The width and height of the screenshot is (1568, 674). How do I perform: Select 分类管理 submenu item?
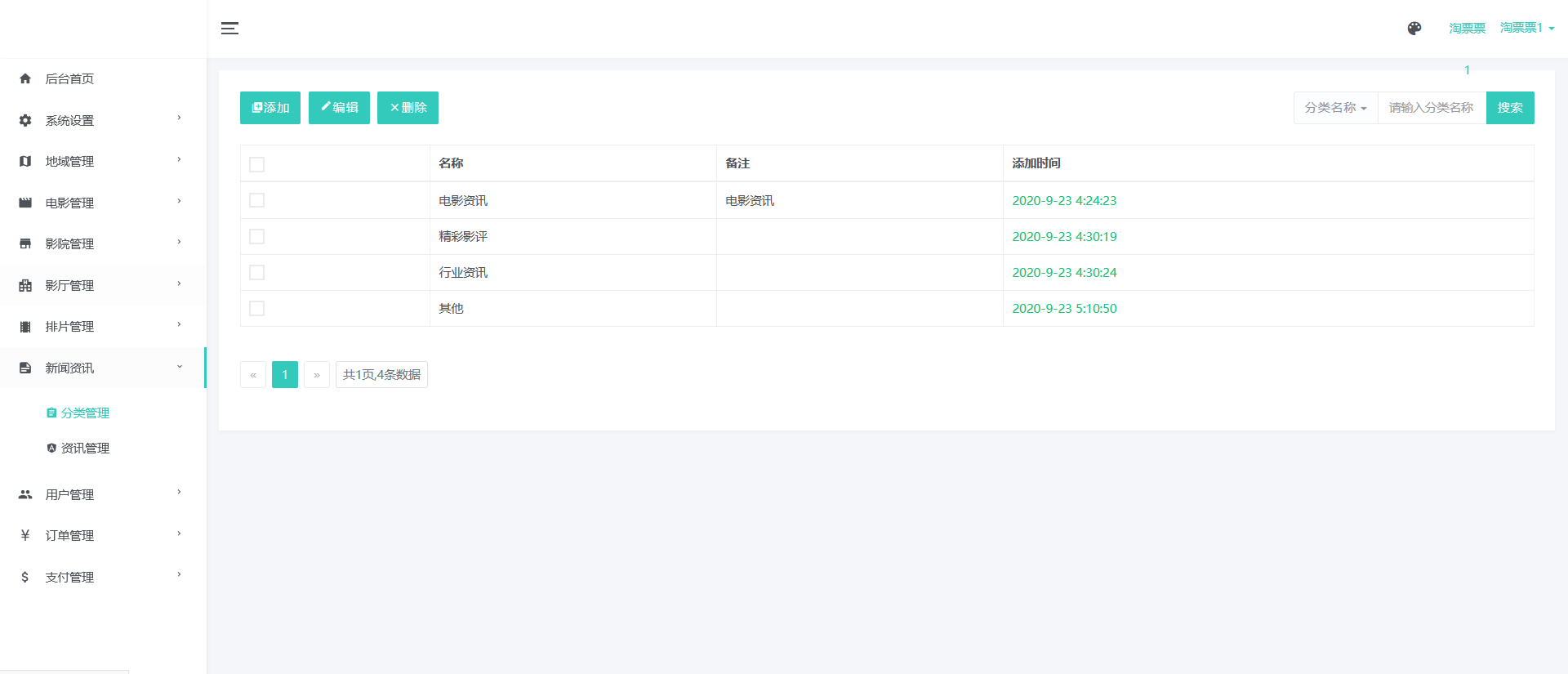85,413
